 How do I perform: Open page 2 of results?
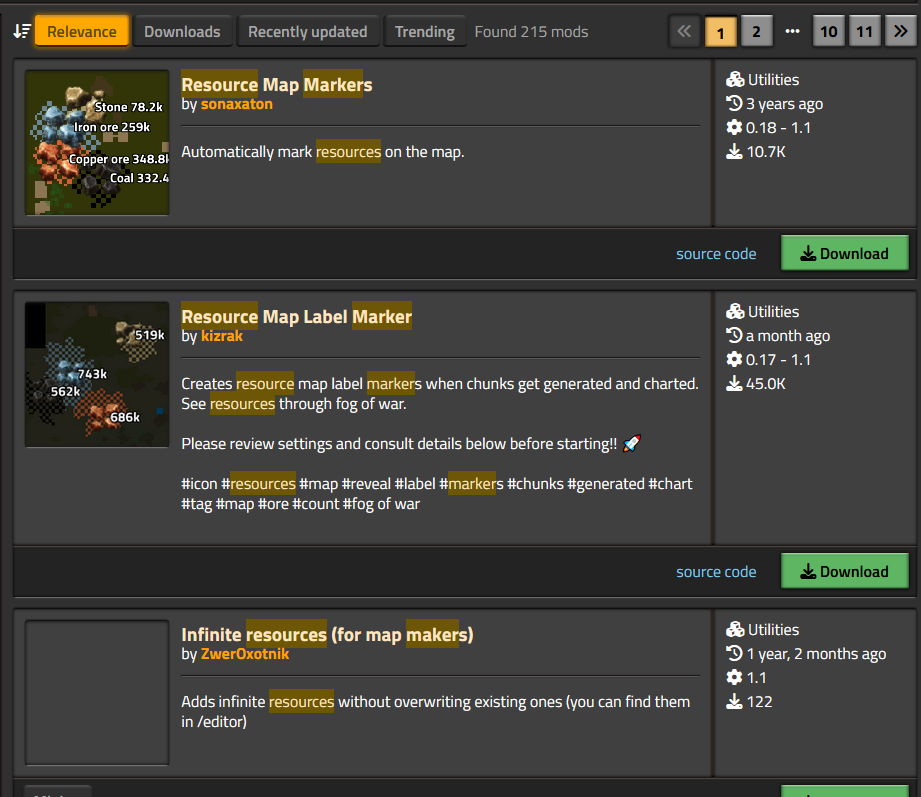(x=756, y=31)
